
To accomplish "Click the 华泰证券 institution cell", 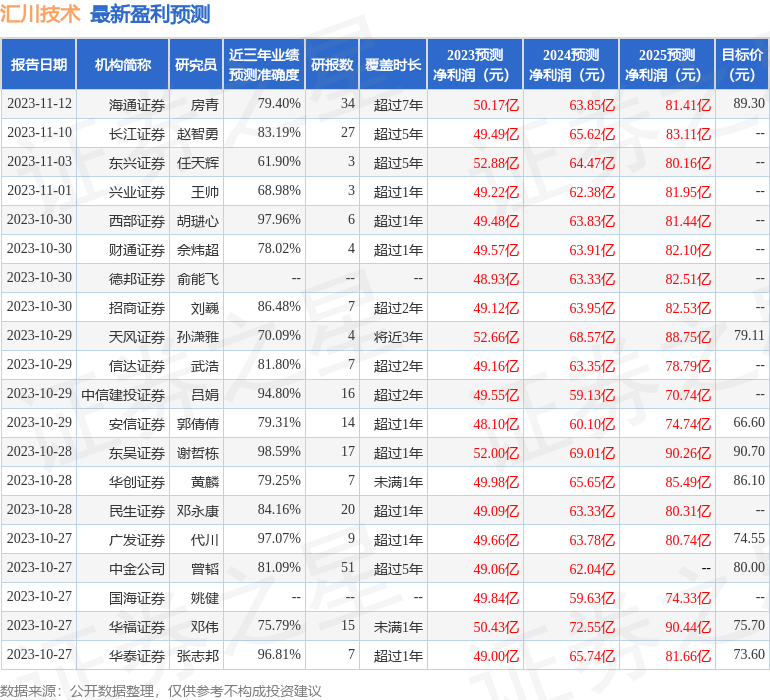I will point(137,656).
